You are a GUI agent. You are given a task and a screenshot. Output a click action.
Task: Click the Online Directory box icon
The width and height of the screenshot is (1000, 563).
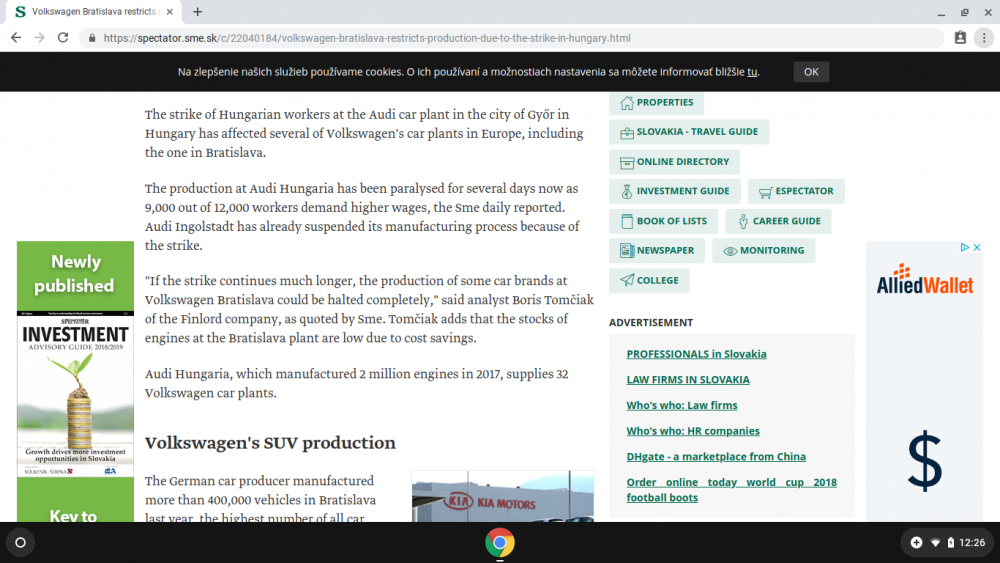(x=627, y=163)
